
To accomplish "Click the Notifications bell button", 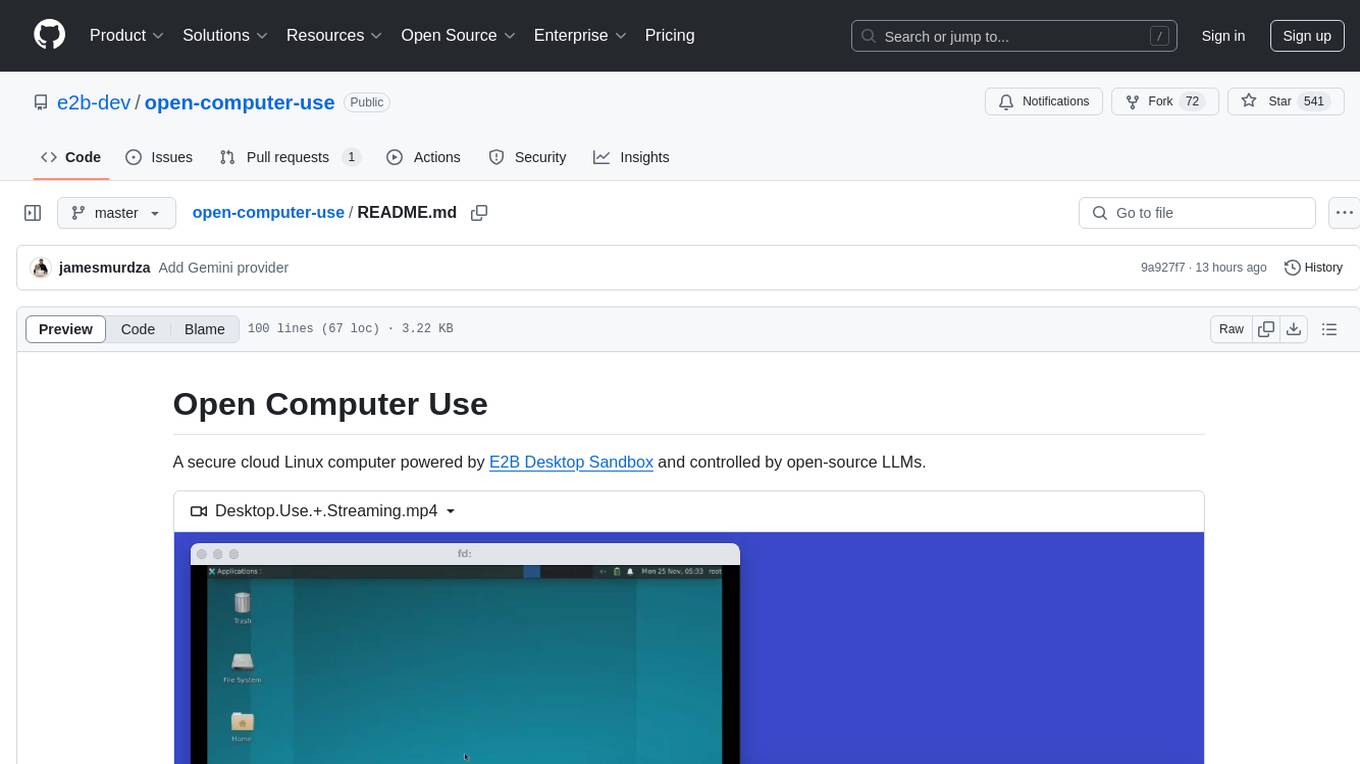I will 1044,102.
